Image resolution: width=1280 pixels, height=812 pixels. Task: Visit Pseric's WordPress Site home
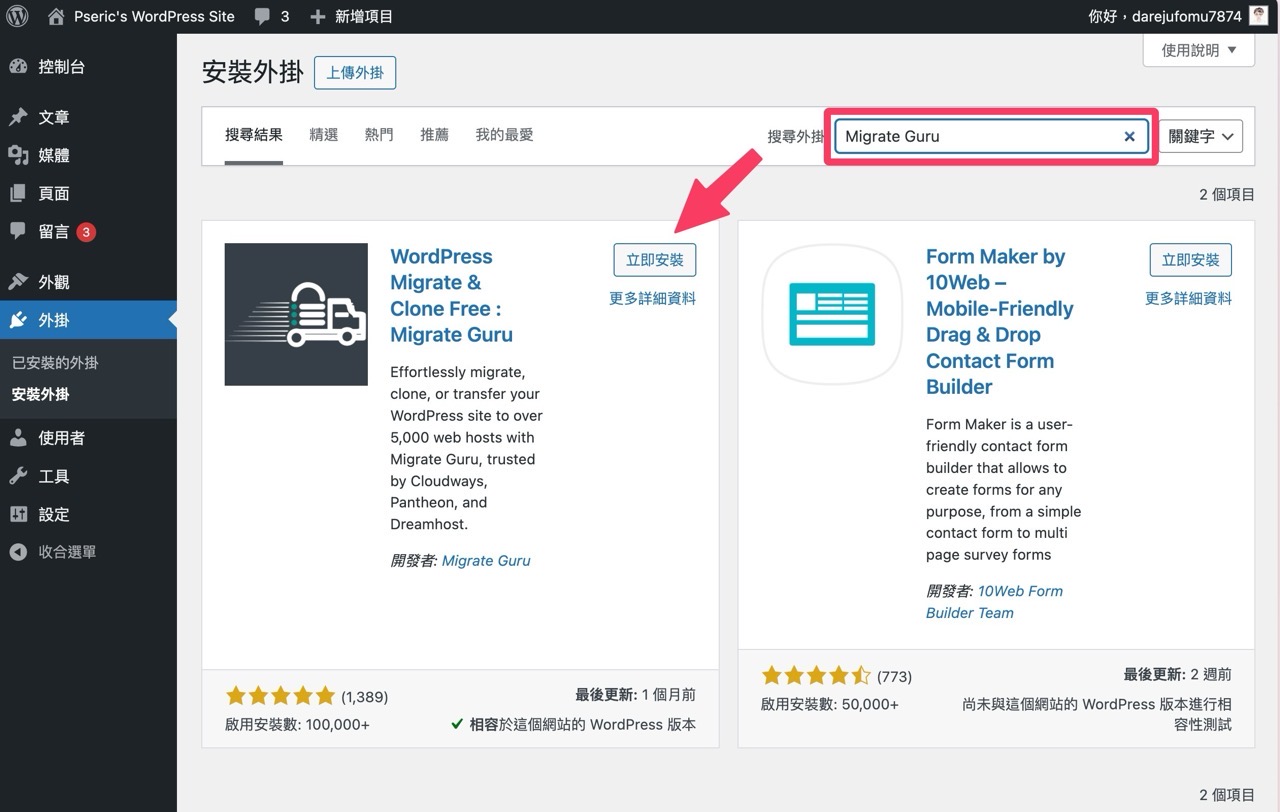(x=141, y=16)
